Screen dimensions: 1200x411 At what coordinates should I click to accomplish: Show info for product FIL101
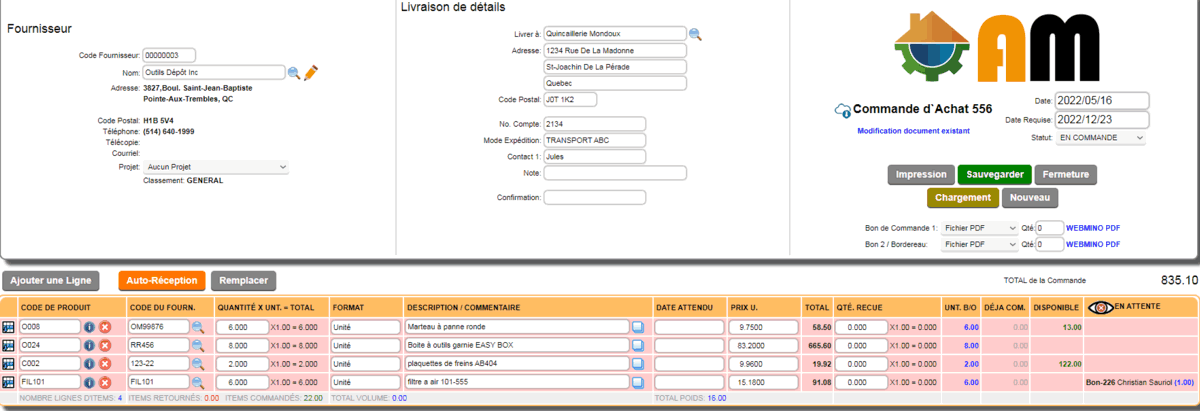[89, 381]
